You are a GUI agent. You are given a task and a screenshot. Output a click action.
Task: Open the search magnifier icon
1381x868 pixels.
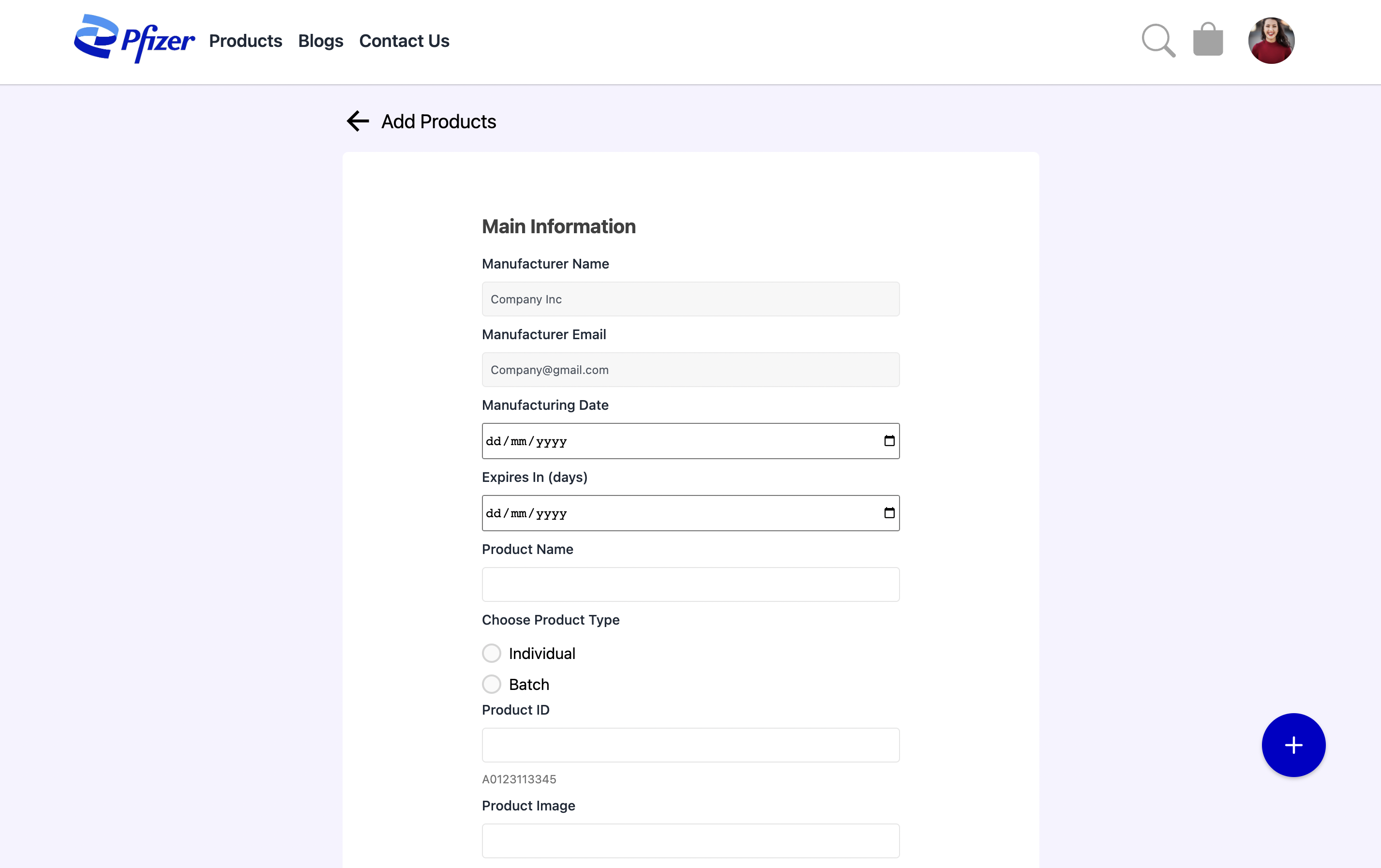click(x=1158, y=41)
